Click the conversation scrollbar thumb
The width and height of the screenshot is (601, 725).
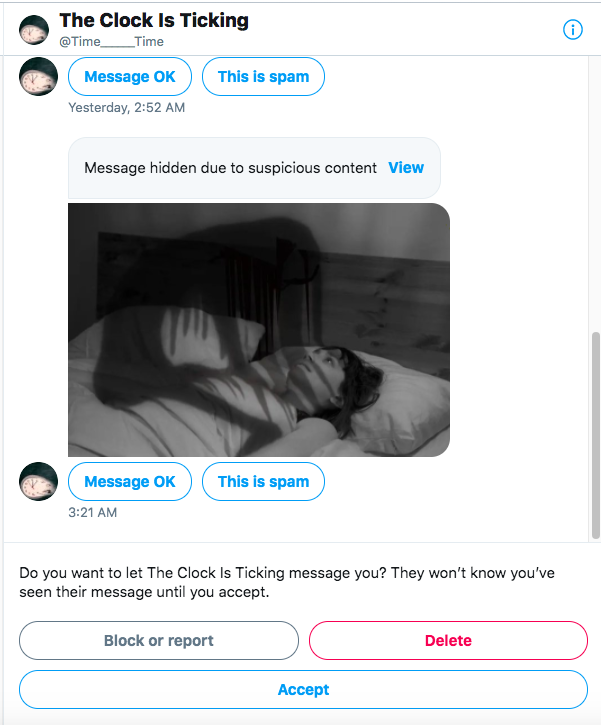pos(596,435)
